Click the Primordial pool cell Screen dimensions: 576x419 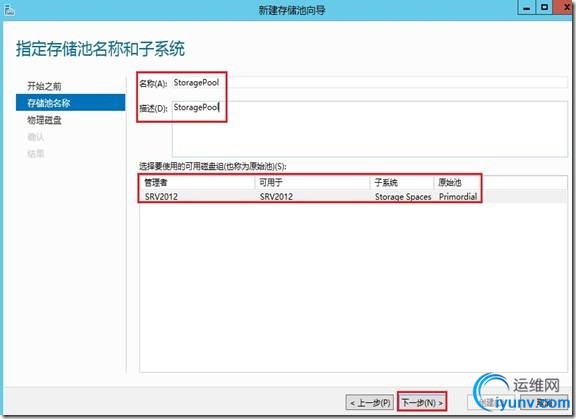click(458, 196)
